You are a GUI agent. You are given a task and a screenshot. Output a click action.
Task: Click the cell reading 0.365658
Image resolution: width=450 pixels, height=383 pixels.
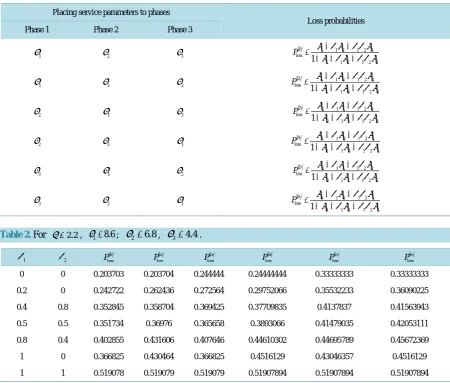click(209, 323)
